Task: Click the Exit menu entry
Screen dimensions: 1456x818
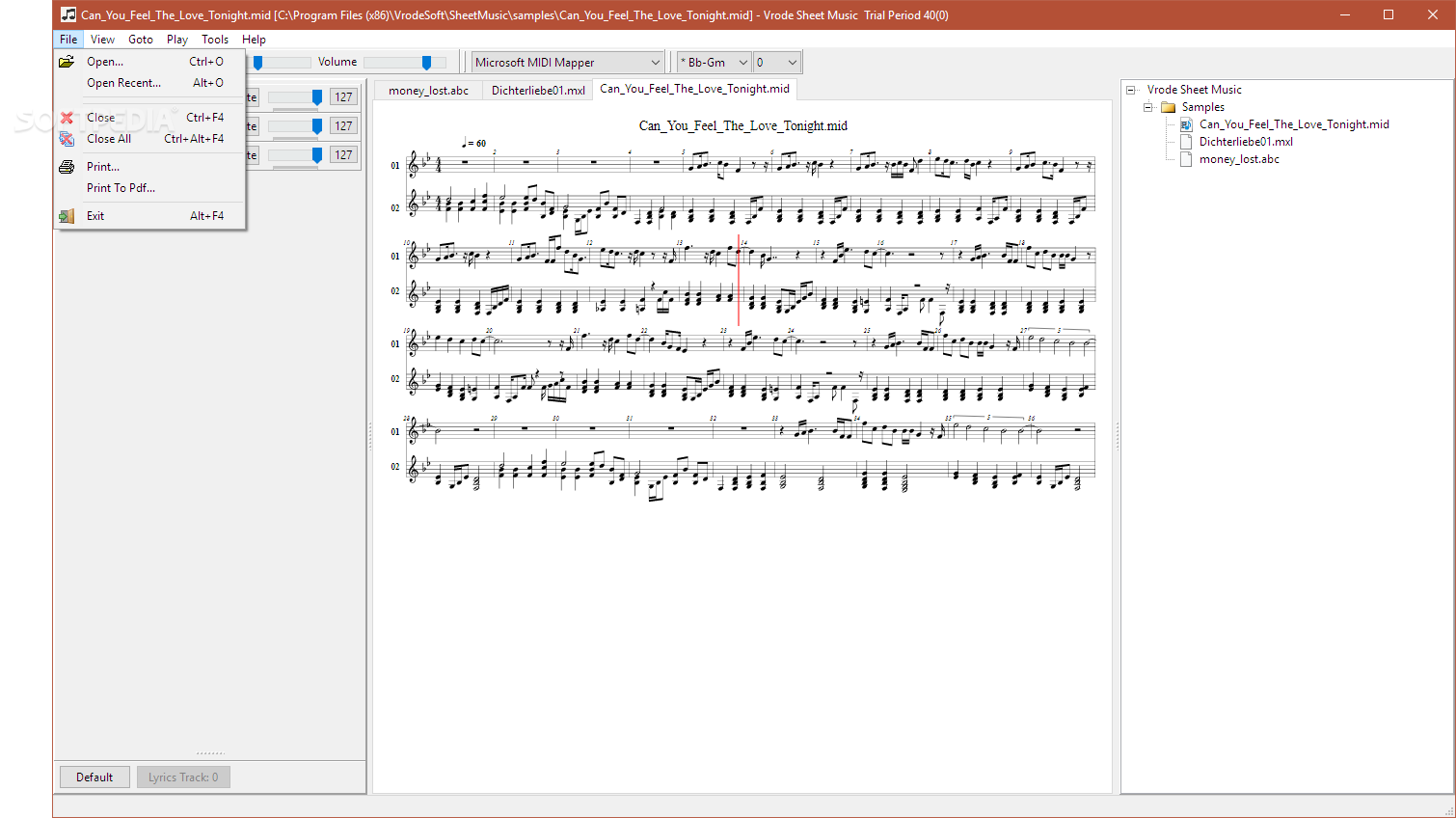Action: pyautogui.click(x=150, y=216)
